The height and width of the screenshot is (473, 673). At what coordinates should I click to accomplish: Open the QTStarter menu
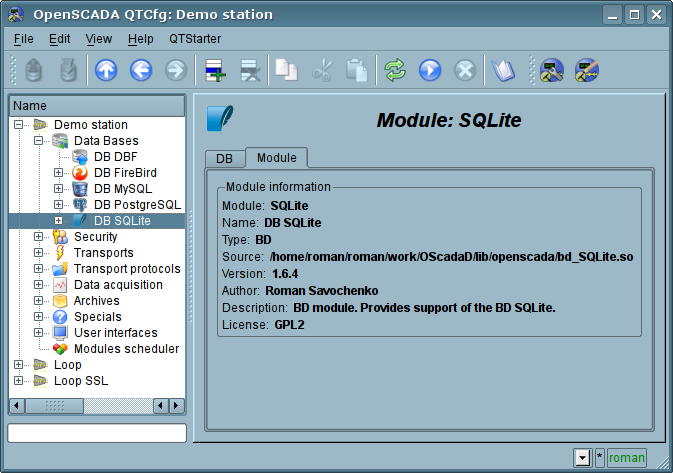(195, 39)
